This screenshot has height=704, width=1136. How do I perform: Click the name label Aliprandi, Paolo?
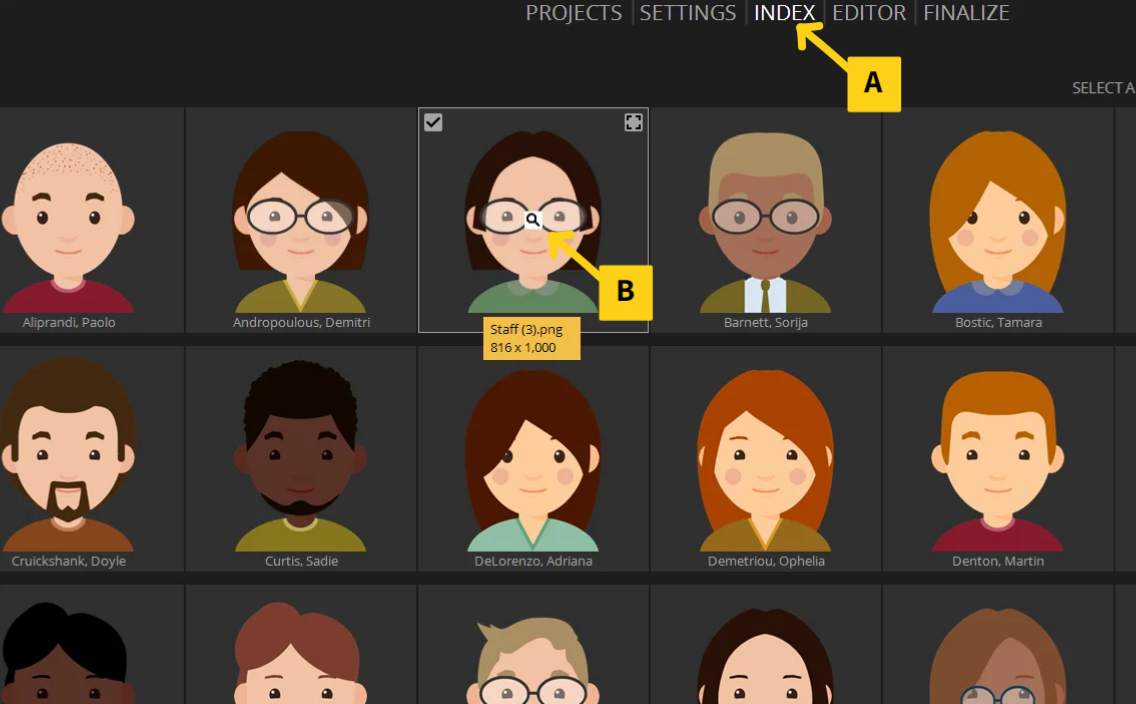coord(69,323)
